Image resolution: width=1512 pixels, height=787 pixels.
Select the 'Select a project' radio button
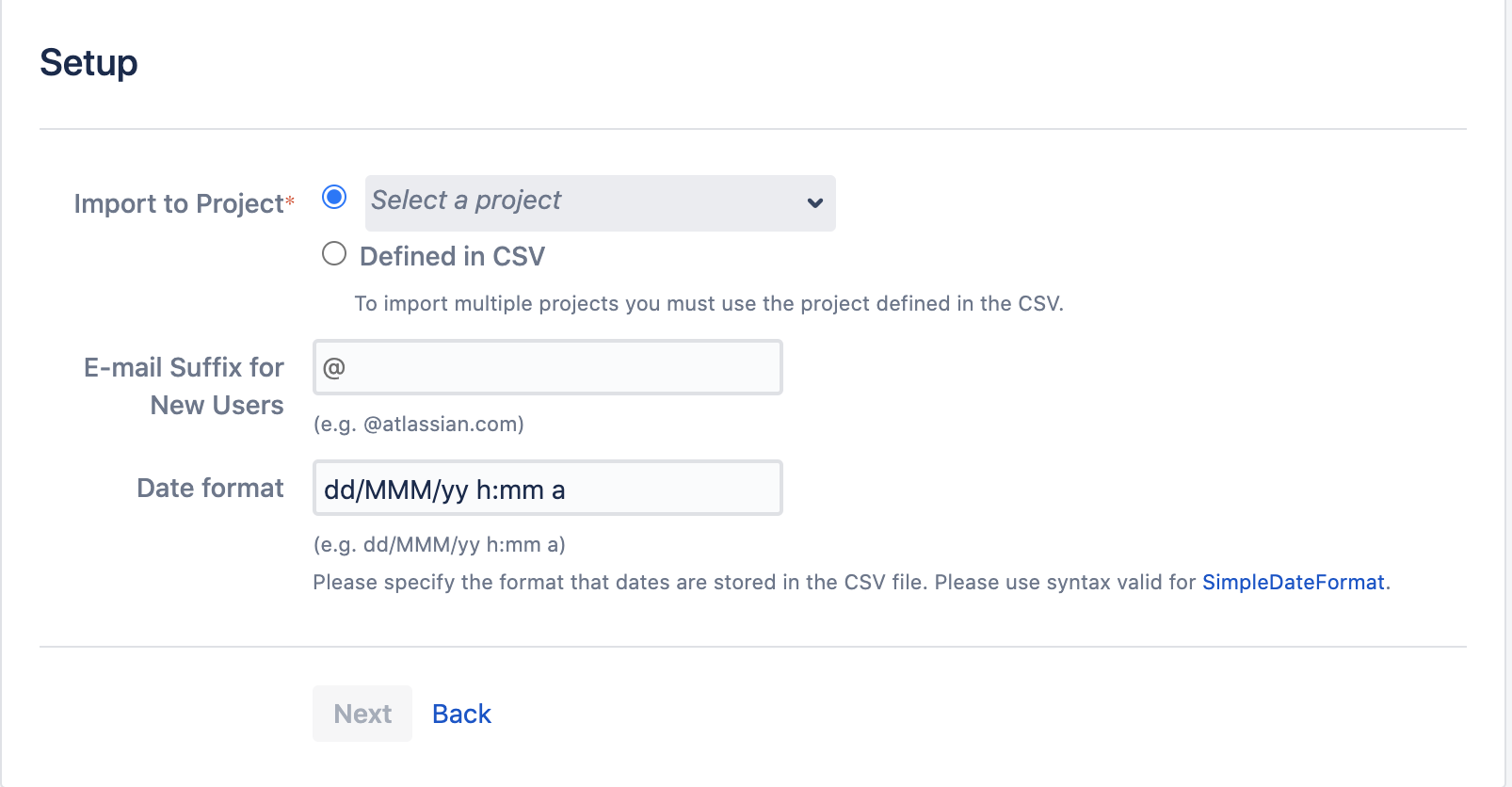334,197
